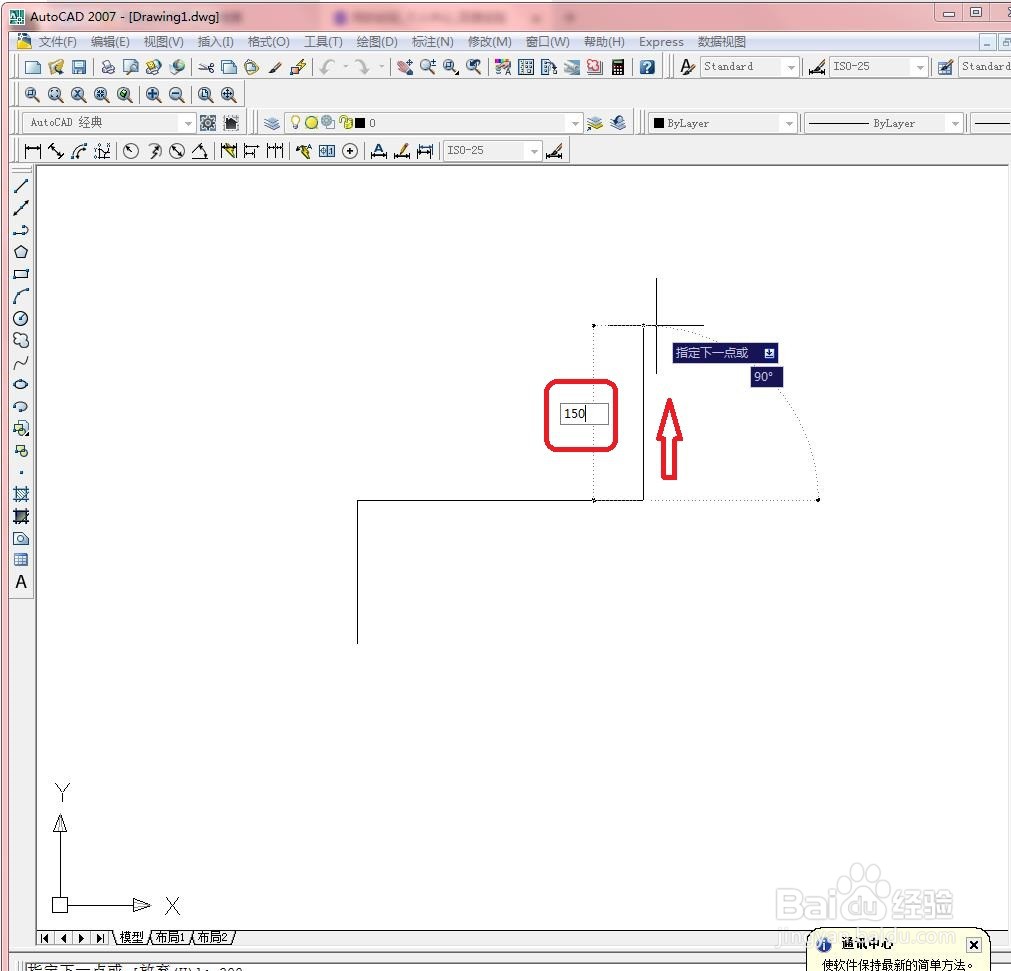Click the Center Mark dimension tool

point(349,151)
